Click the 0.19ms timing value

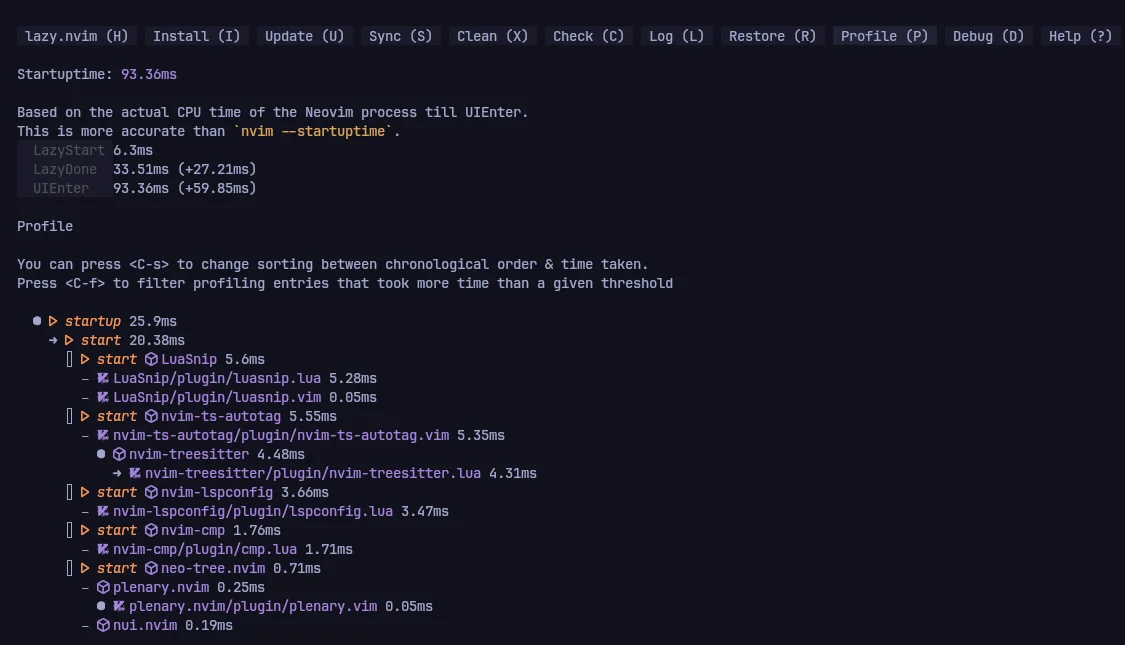[x=209, y=625]
